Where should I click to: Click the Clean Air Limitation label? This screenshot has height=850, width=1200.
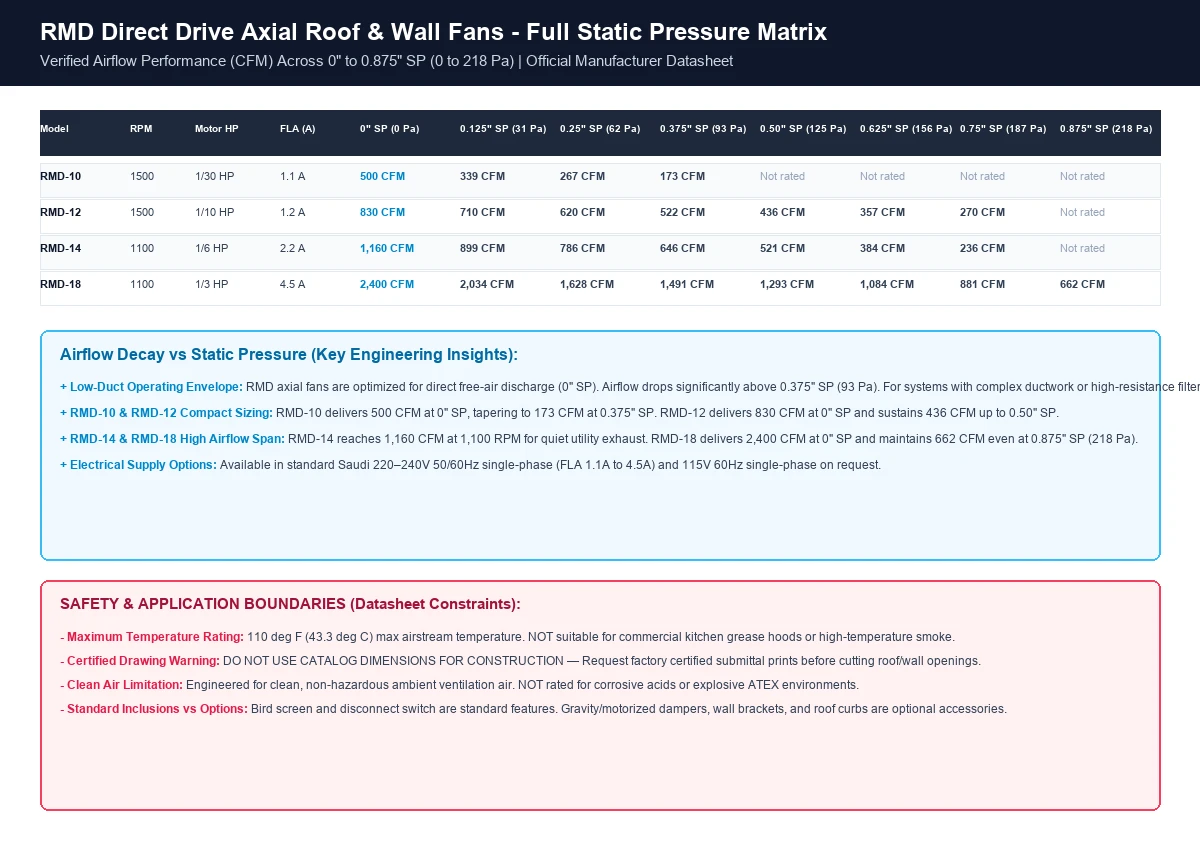click(121, 685)
